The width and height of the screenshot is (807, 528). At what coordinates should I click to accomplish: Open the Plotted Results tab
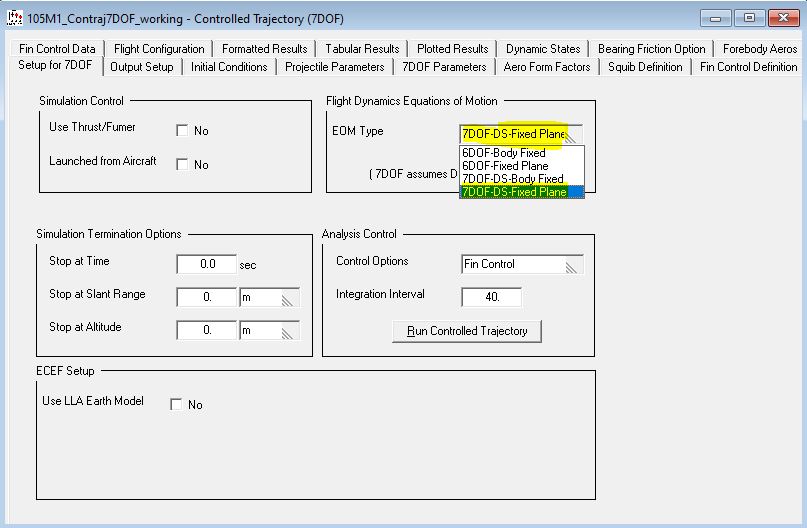click(452, 49)
